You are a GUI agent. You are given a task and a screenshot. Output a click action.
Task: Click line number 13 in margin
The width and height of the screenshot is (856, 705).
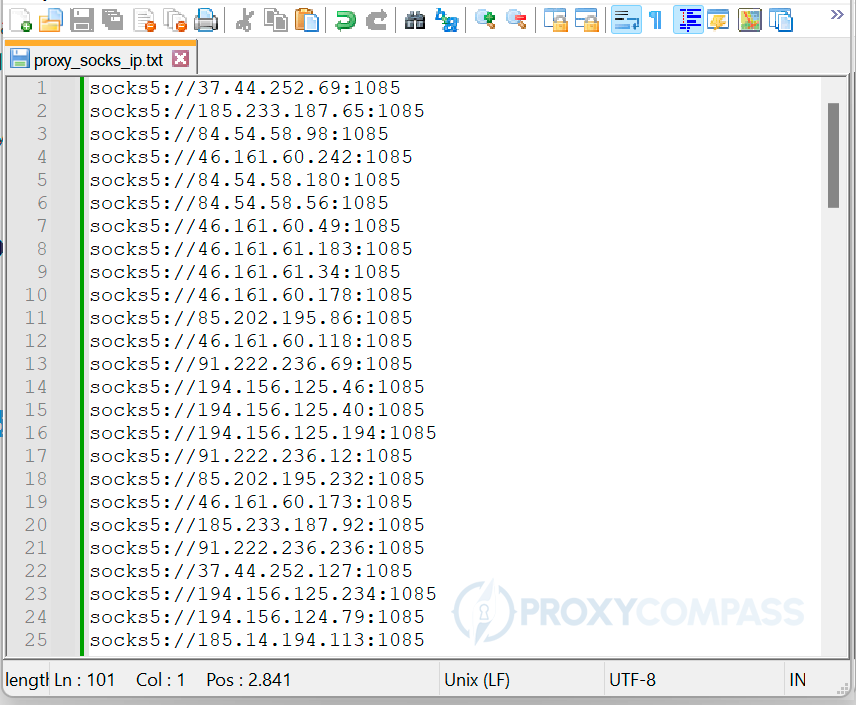pyautogui.click(x=36, y=364)
